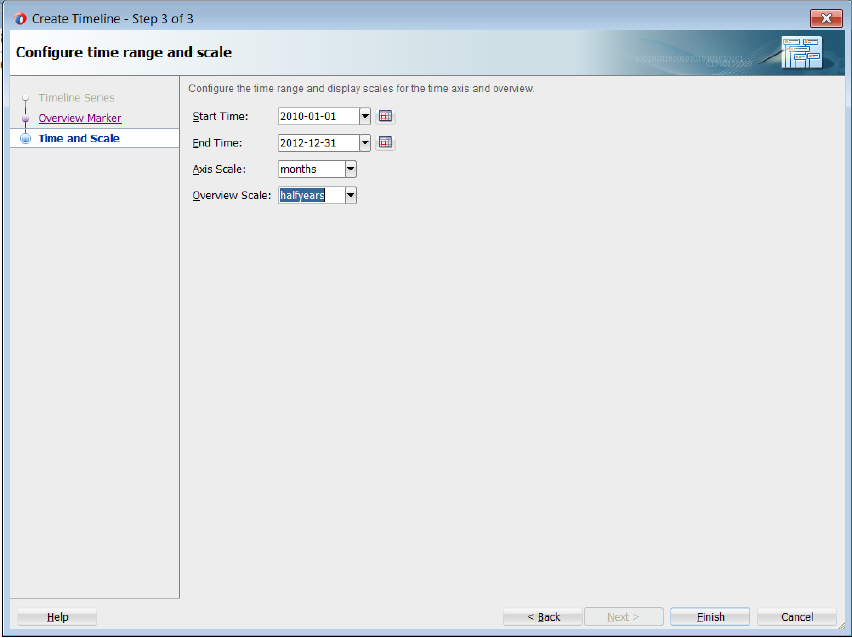Click the End Time label
This screenshot has width=852, height=638.
point(217,143)
